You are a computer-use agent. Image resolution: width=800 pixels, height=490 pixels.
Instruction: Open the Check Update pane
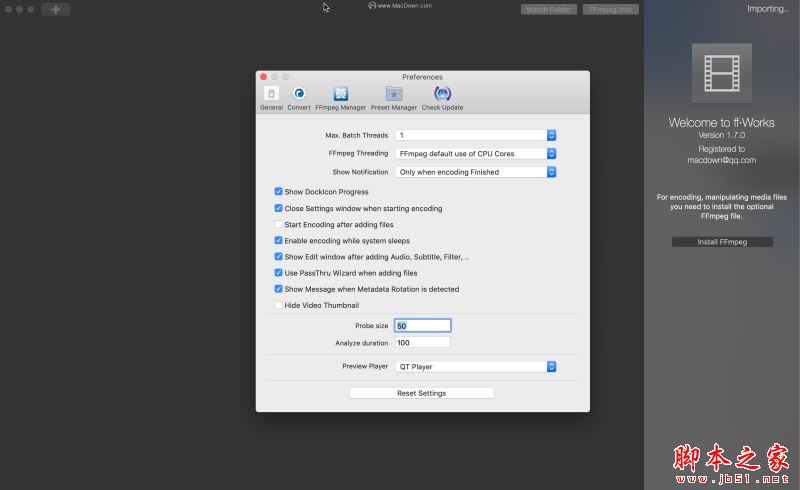point(442,98)
